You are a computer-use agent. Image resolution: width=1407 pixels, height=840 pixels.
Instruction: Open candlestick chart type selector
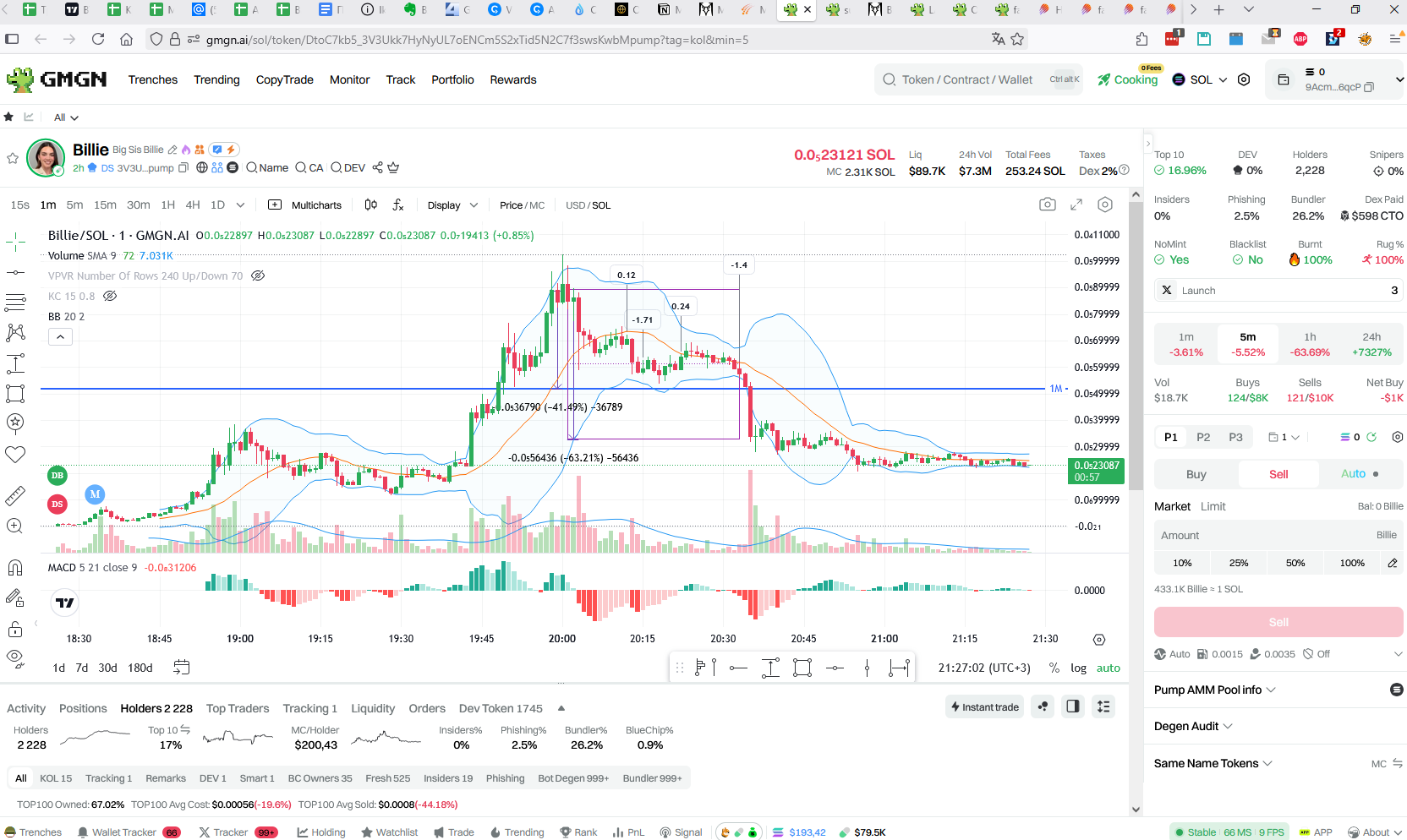coord(370,205)
